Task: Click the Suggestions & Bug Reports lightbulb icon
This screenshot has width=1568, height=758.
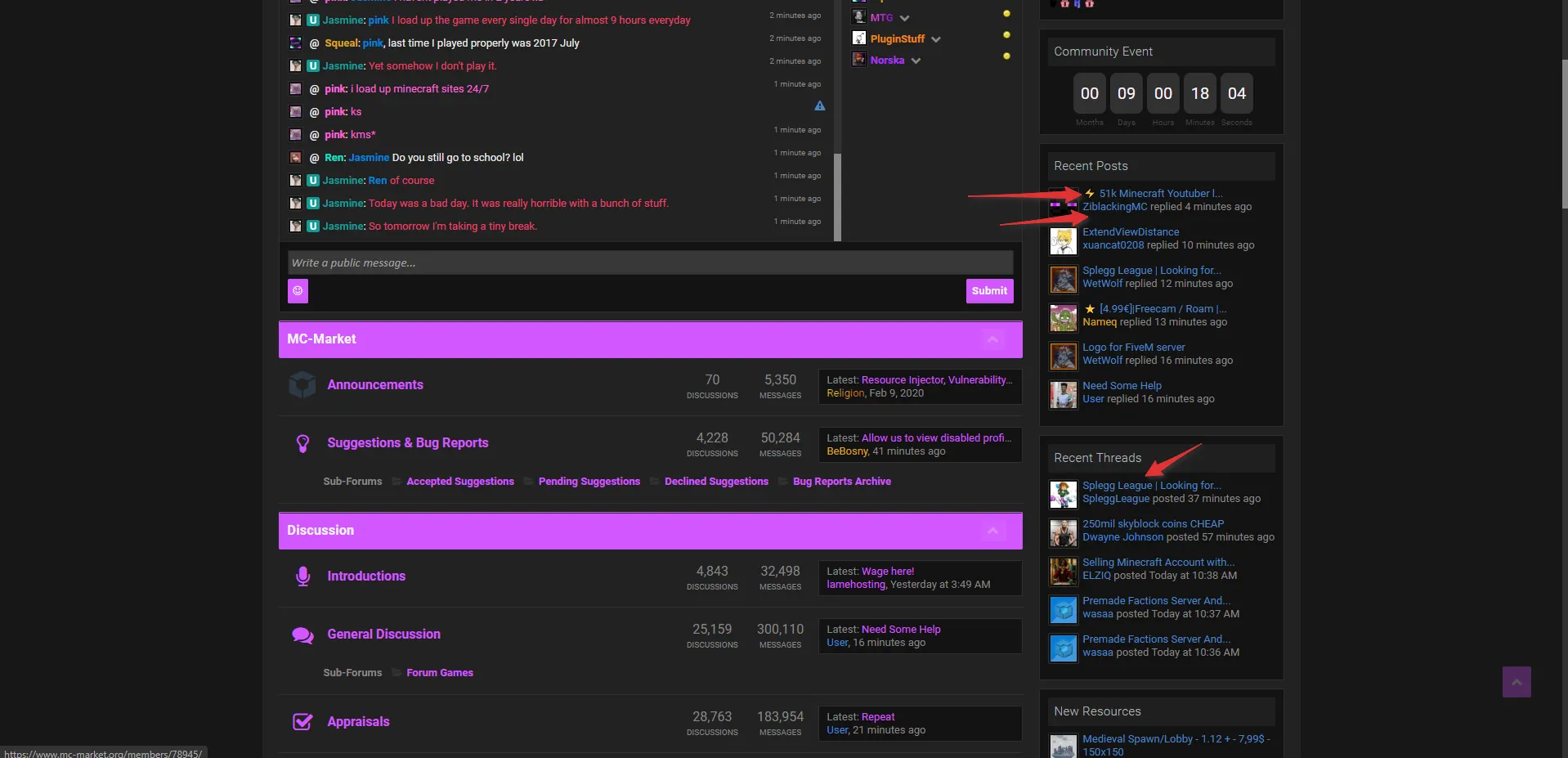Action: tap(302, 443)
